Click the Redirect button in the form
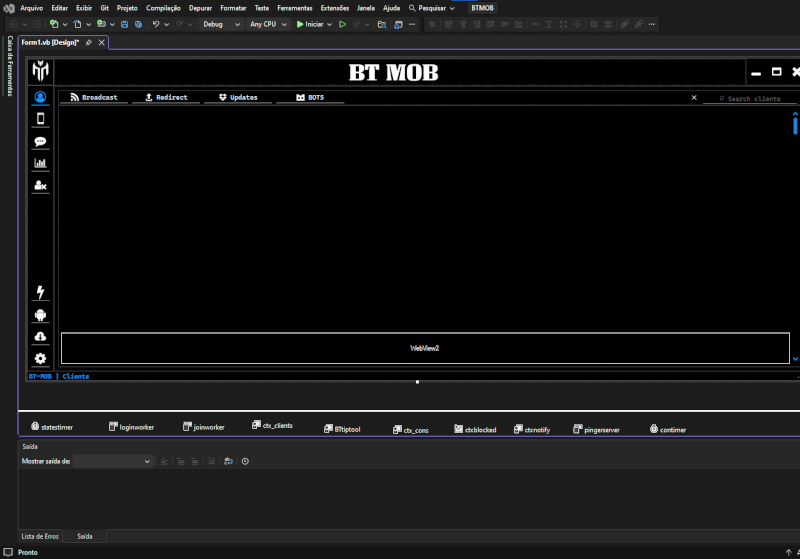 click(x=166, y=97)
